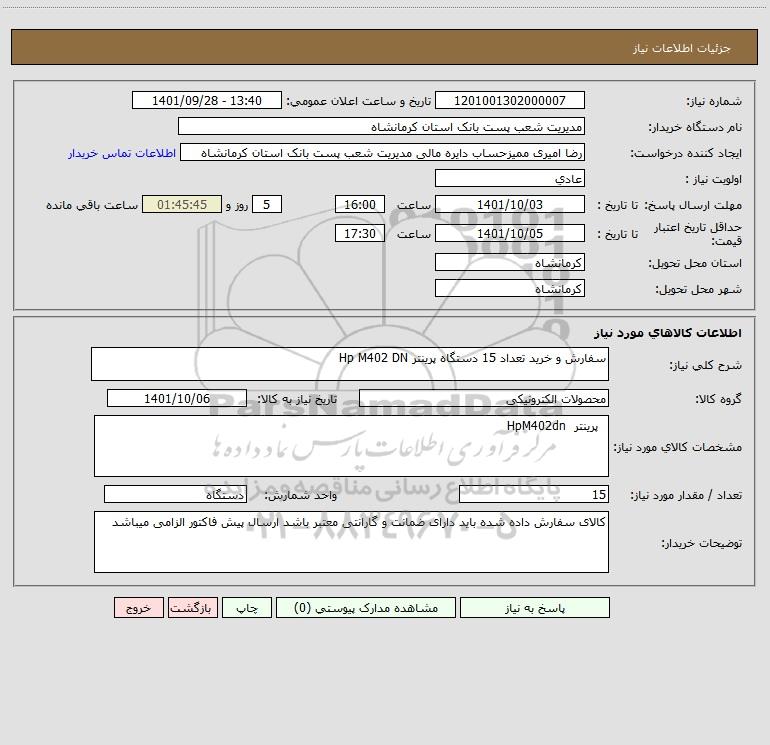Click general description field Hp M402 DN
770x745 pixels.
pyautogui.click(x=350, y=364)
